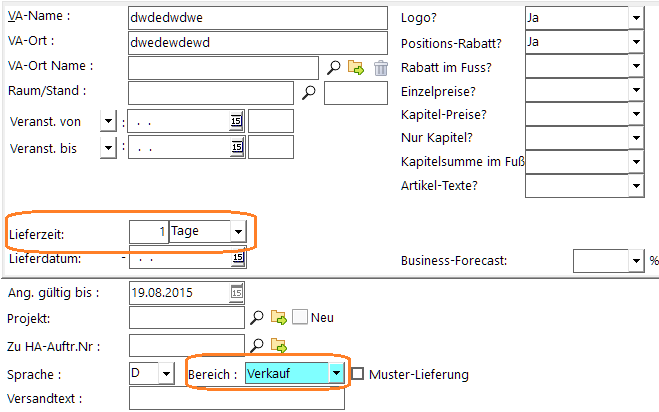Open folder icon next to Zu HA-Auftr.Nr
The height and width of the screenshot is (412, 659).
pyautogui.click(x=279, y=346)
